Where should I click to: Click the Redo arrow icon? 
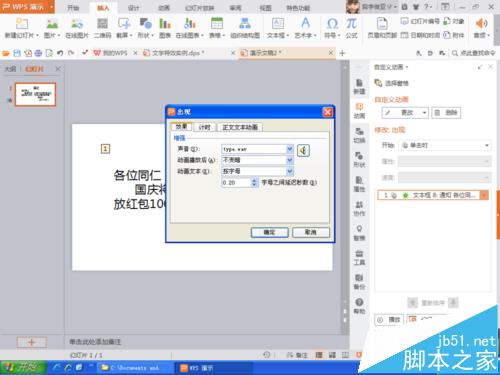71,53
